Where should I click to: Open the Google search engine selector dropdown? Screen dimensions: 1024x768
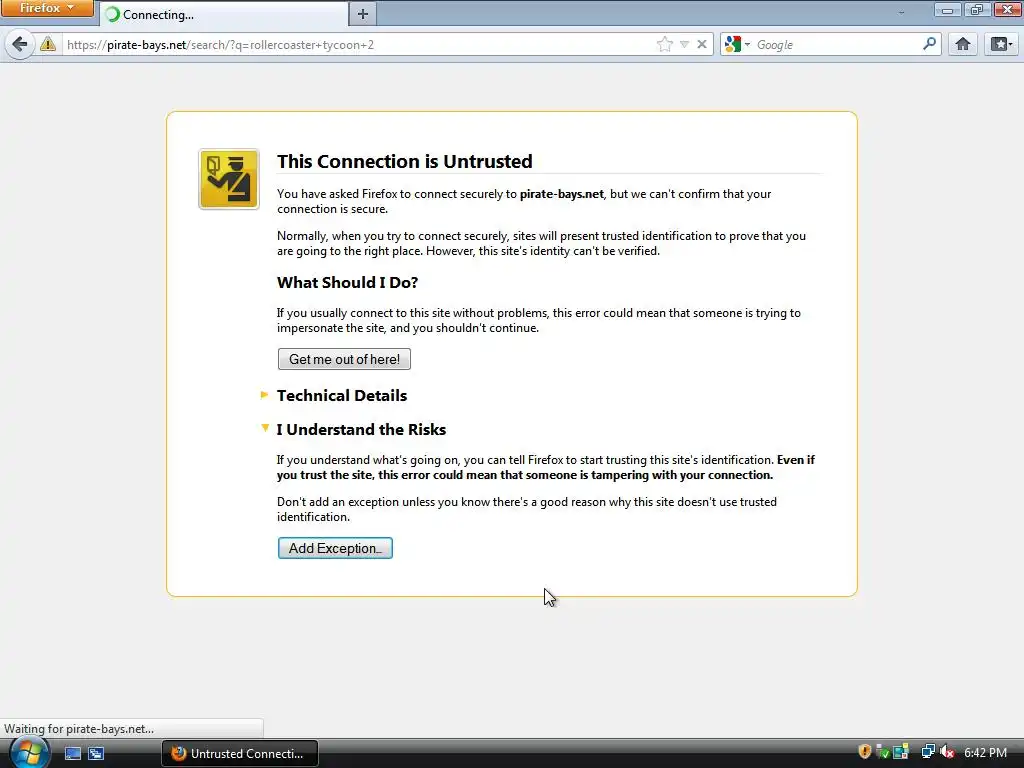tap(738, 44)
